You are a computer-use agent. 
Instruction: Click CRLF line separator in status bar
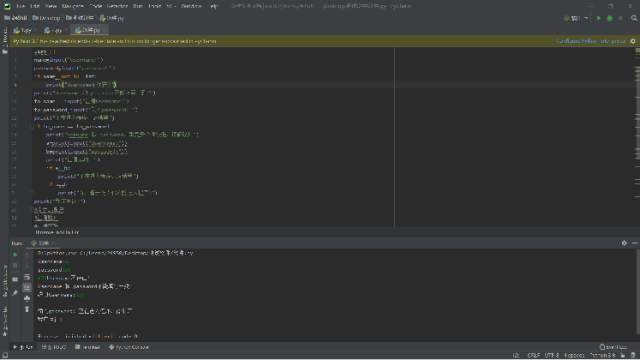[533, 356]
